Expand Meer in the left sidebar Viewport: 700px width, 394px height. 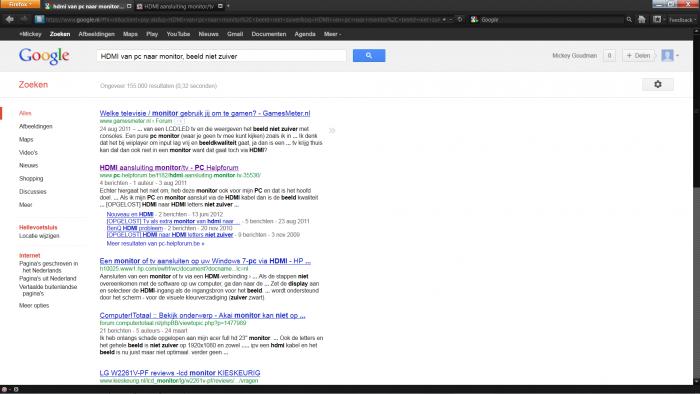(25, 205)
